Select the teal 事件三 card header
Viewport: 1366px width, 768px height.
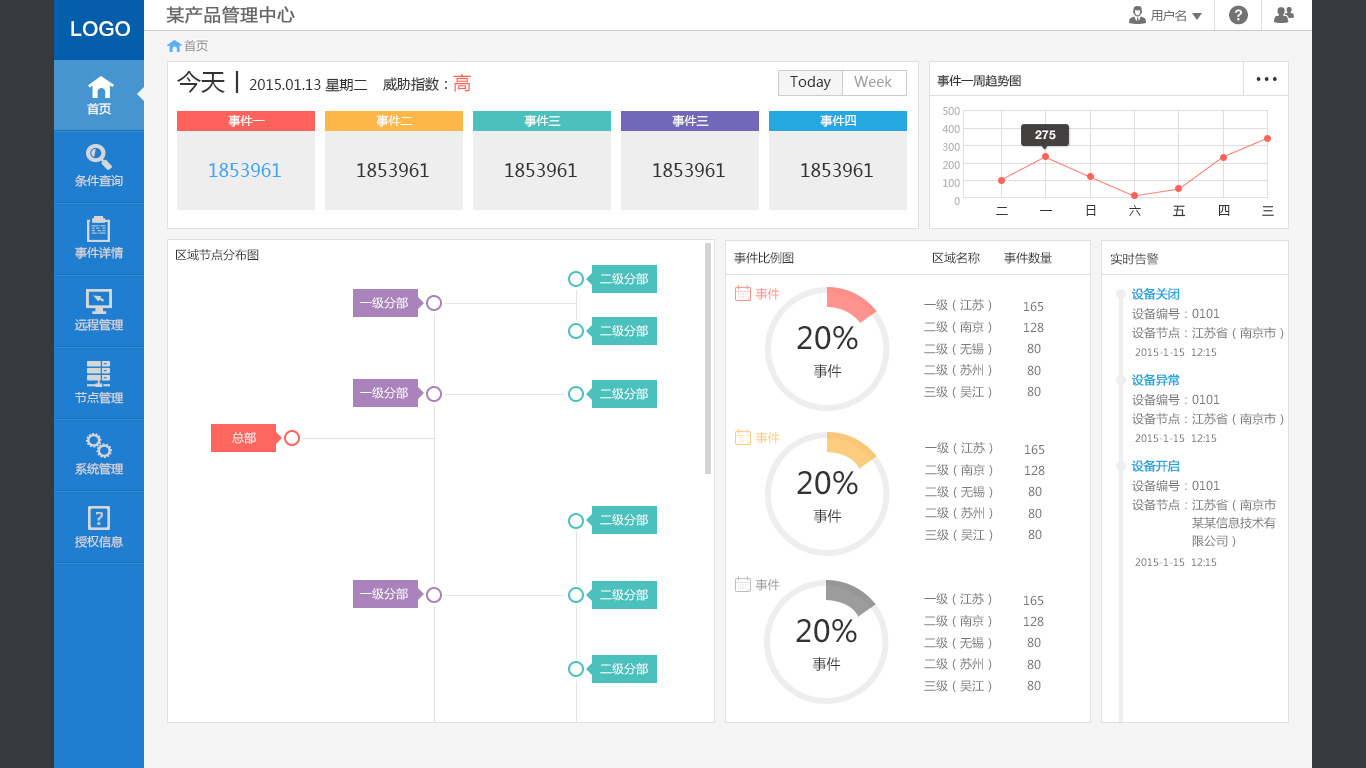point(542,121)
